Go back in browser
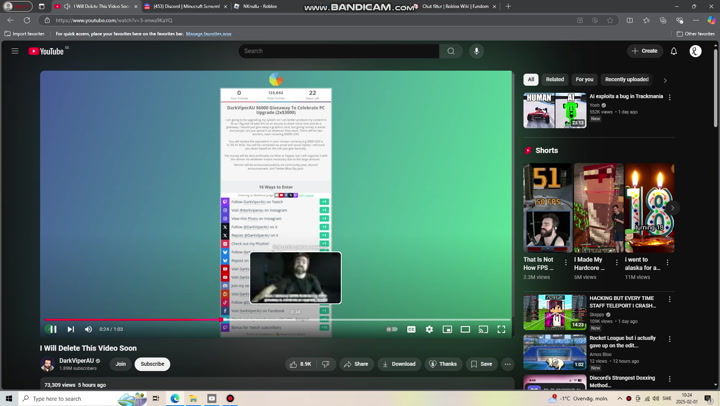 11,20
